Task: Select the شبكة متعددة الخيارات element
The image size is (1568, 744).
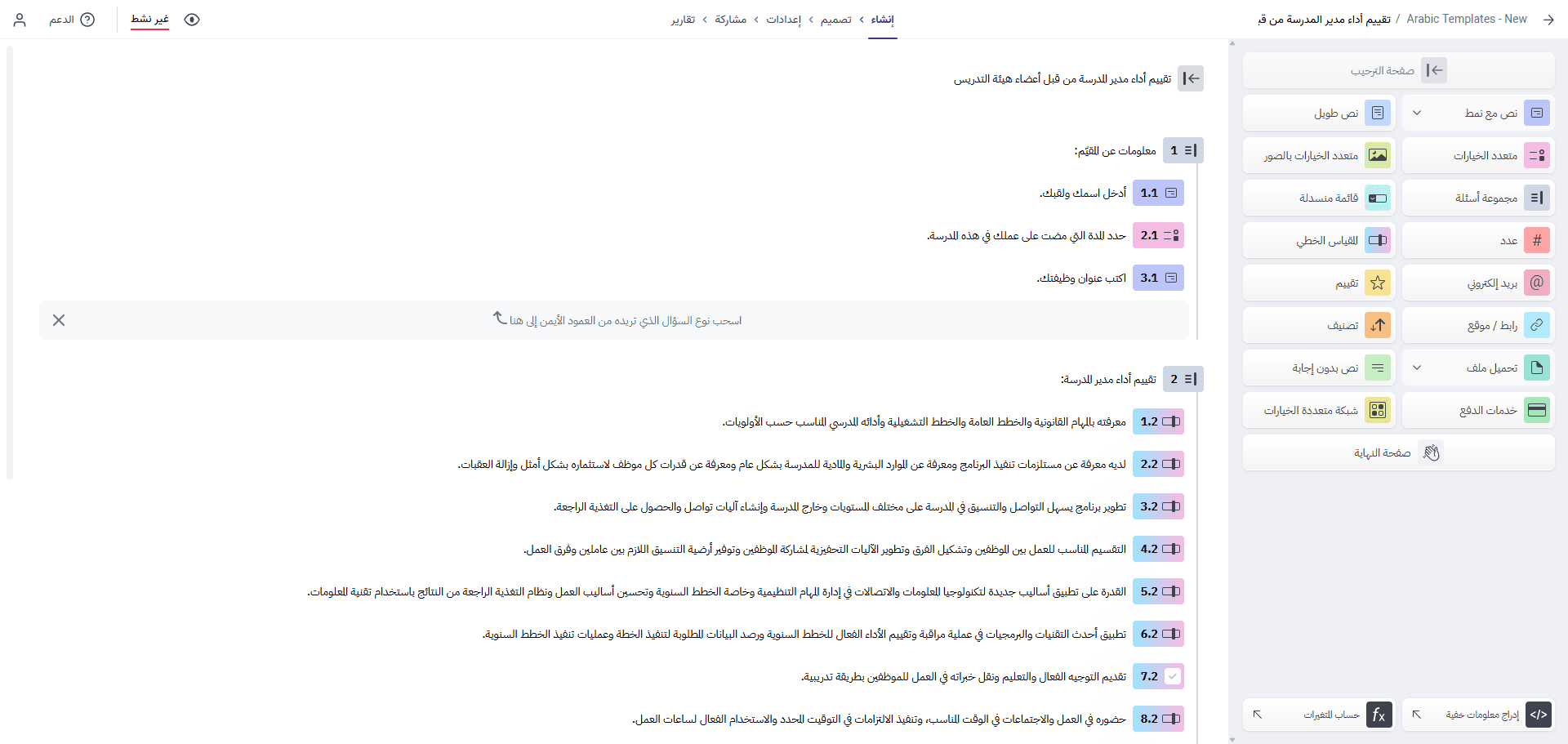Action: [x=1319, y=410]
